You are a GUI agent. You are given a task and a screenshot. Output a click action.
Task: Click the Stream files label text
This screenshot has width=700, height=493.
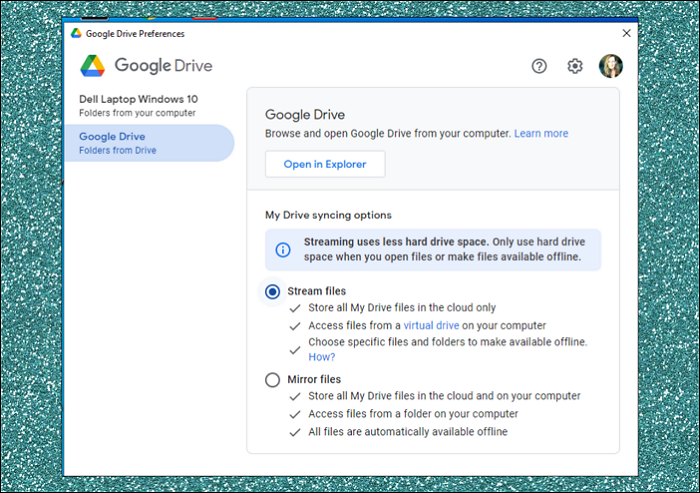pos(317,291)
